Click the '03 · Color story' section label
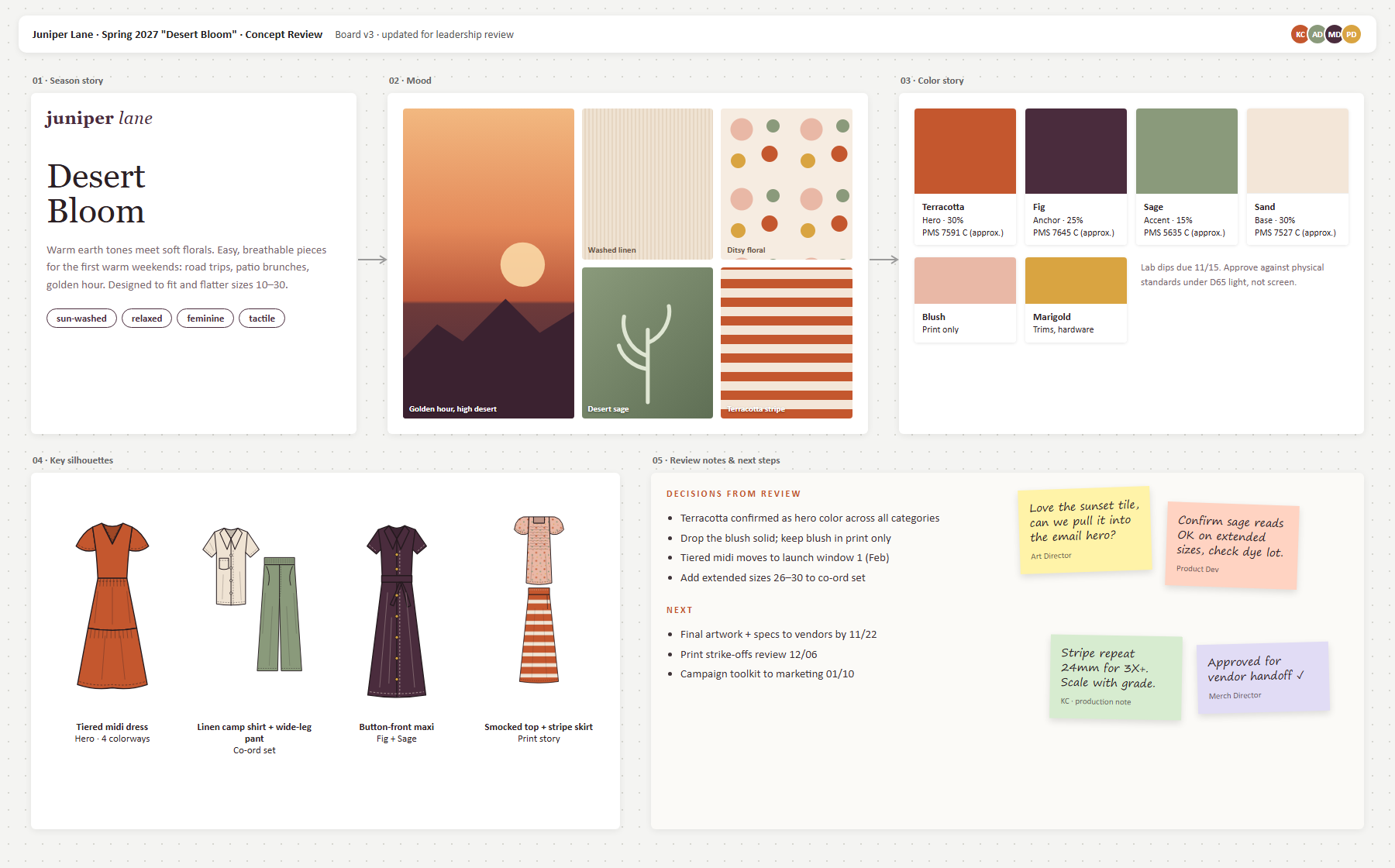 (932, 81)
